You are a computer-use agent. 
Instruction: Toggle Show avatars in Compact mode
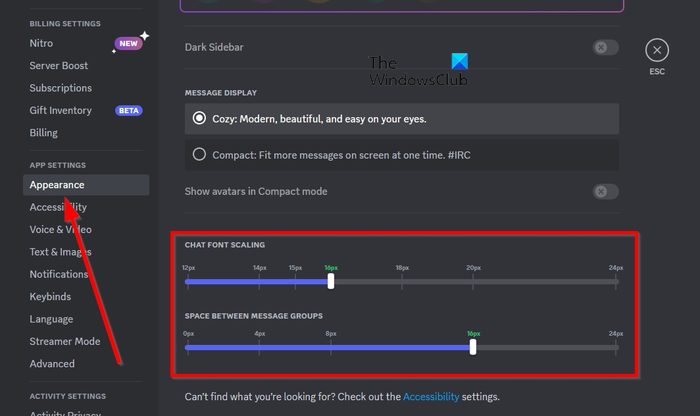pyautogui.click(x=604, y=192)
